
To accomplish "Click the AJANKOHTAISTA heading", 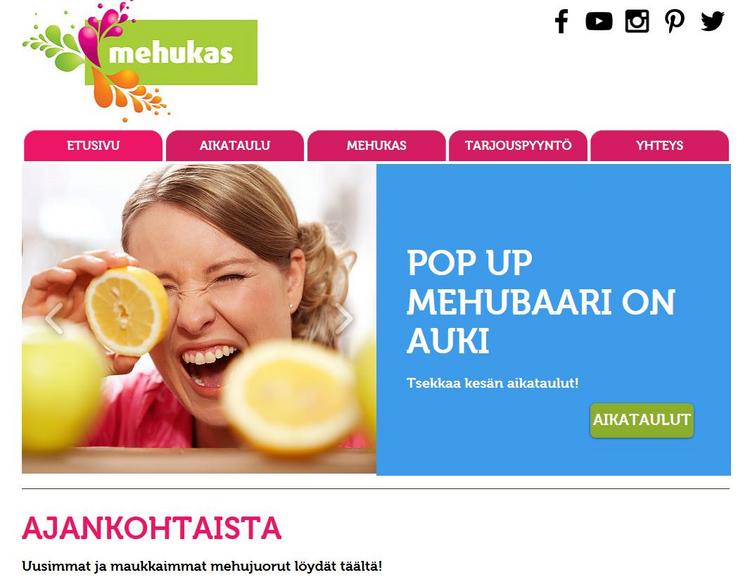I will 152,528.
